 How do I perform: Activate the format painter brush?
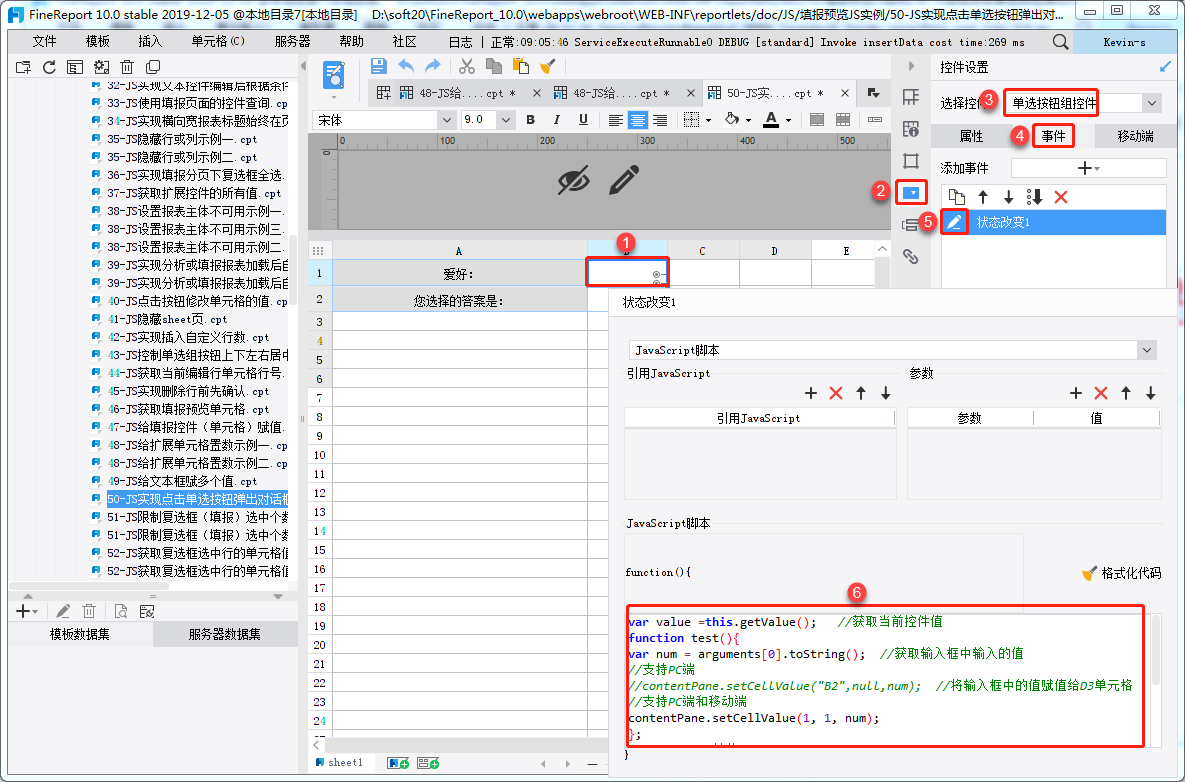pos(548,66)
